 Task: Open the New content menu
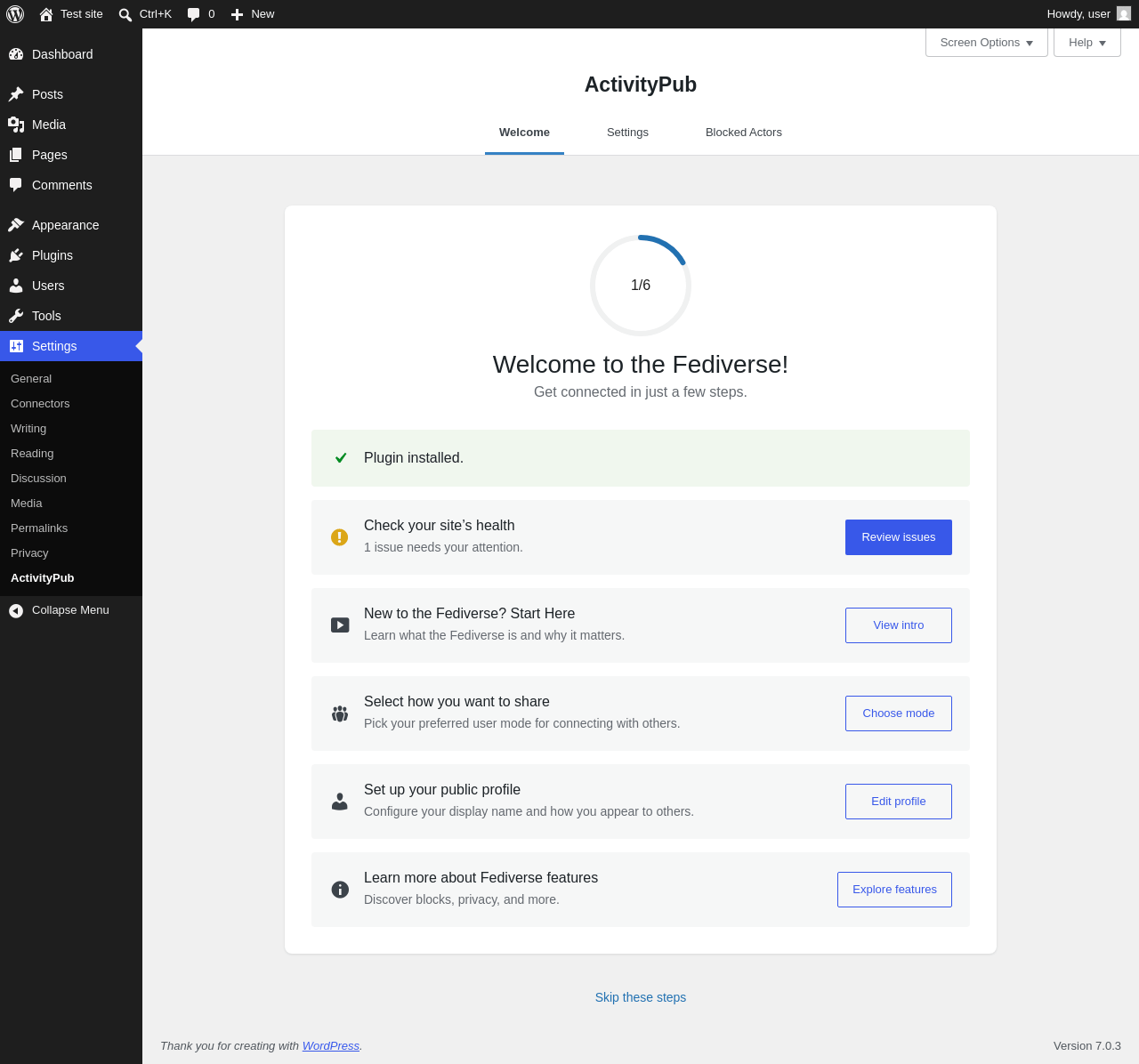(x=253, y=14)
